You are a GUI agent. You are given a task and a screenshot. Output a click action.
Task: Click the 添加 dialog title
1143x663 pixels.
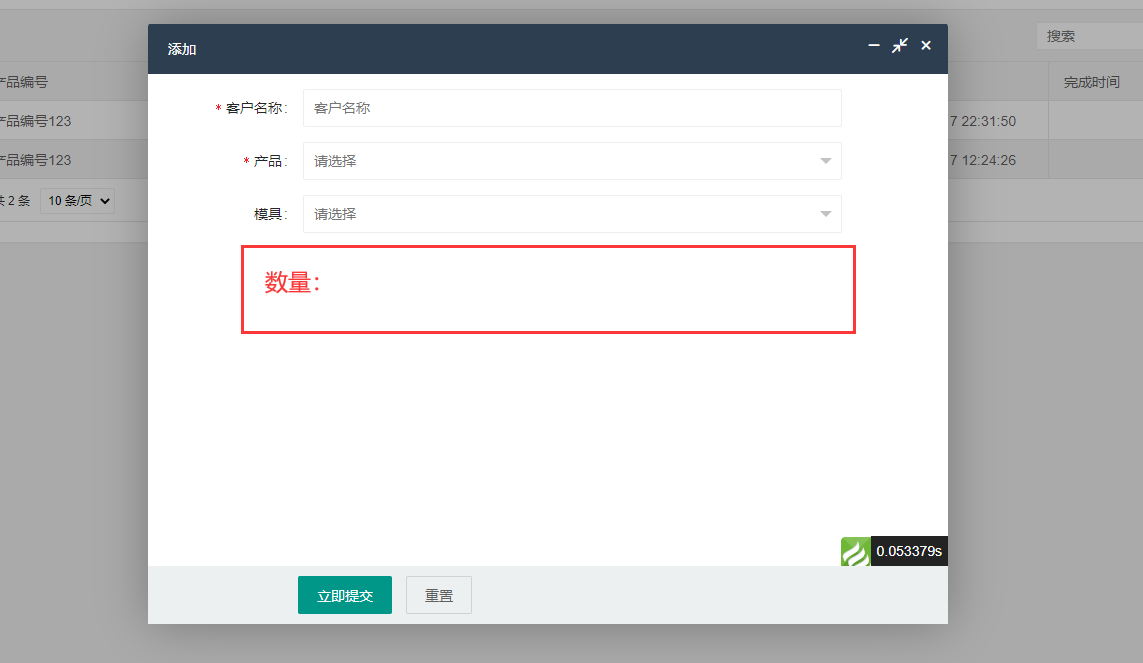(182, 49)
